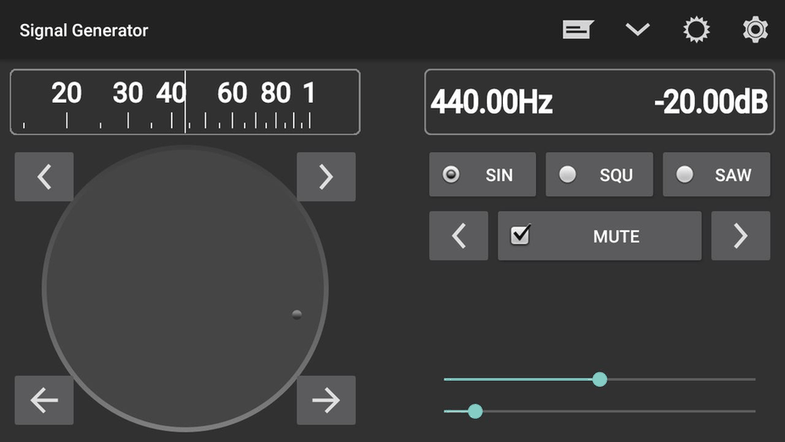Click the upper slider handle
Viewport: 785px width, 442px height.
600,379
